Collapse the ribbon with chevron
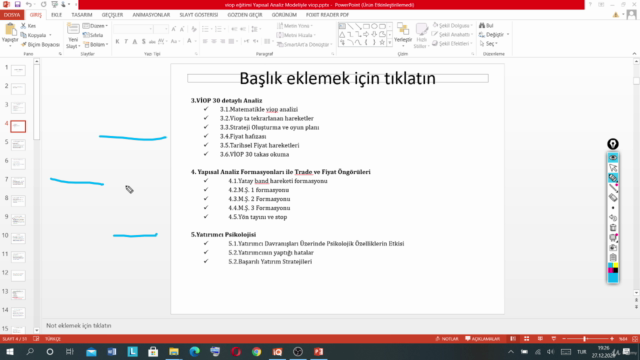 coord(634,53)
